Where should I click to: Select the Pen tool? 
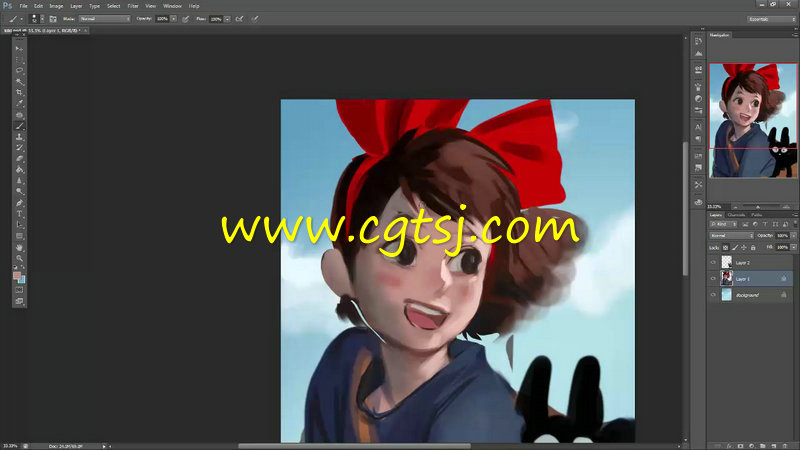pos(19,203)
